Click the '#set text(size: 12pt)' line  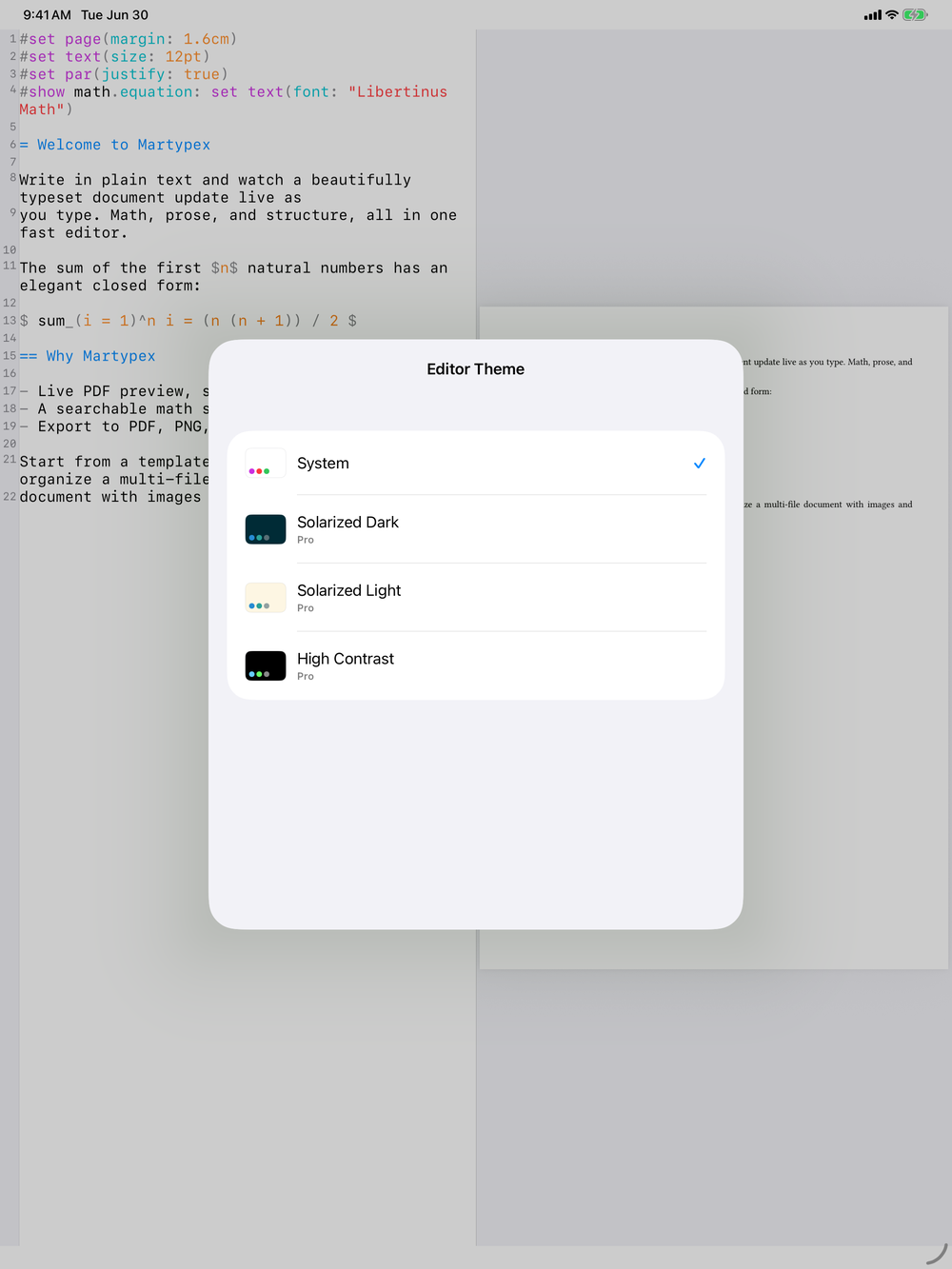(x=114, y=57)
